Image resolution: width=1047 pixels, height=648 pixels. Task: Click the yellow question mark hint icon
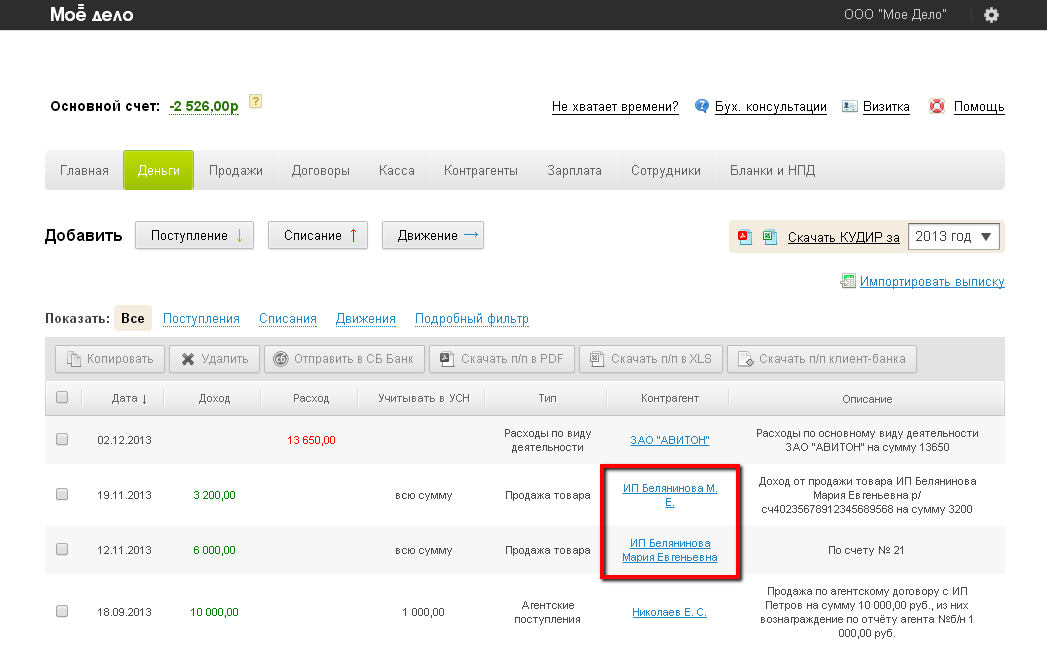coord(255,102)
